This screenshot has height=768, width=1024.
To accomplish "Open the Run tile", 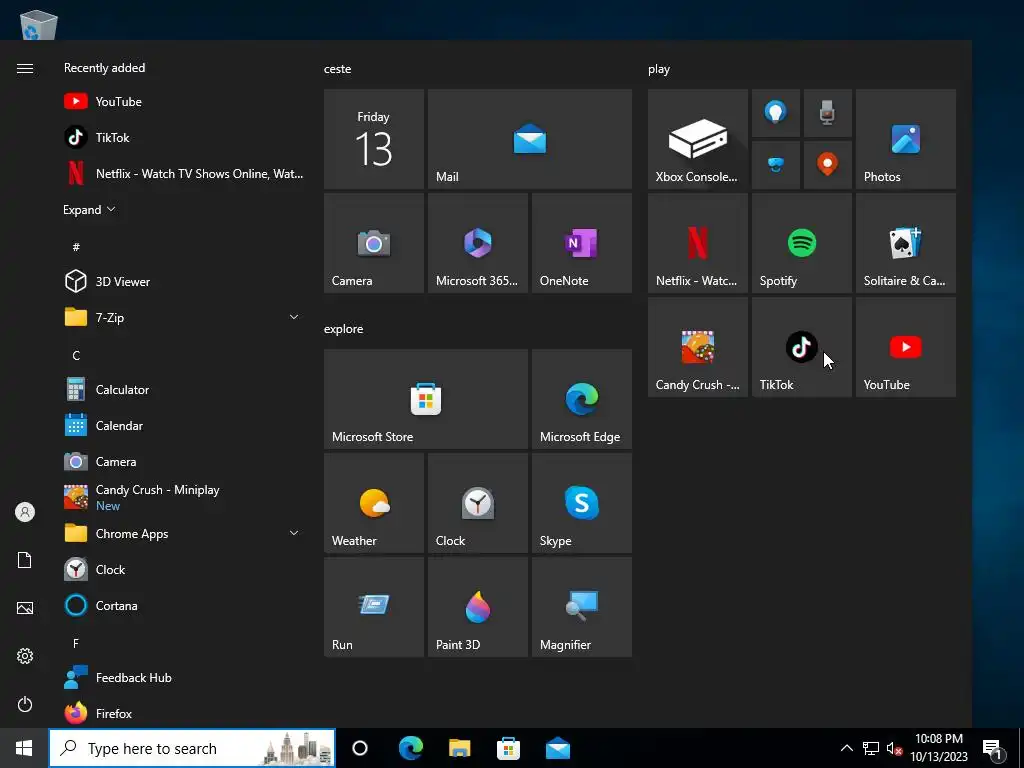I will [x=374, y=607].
